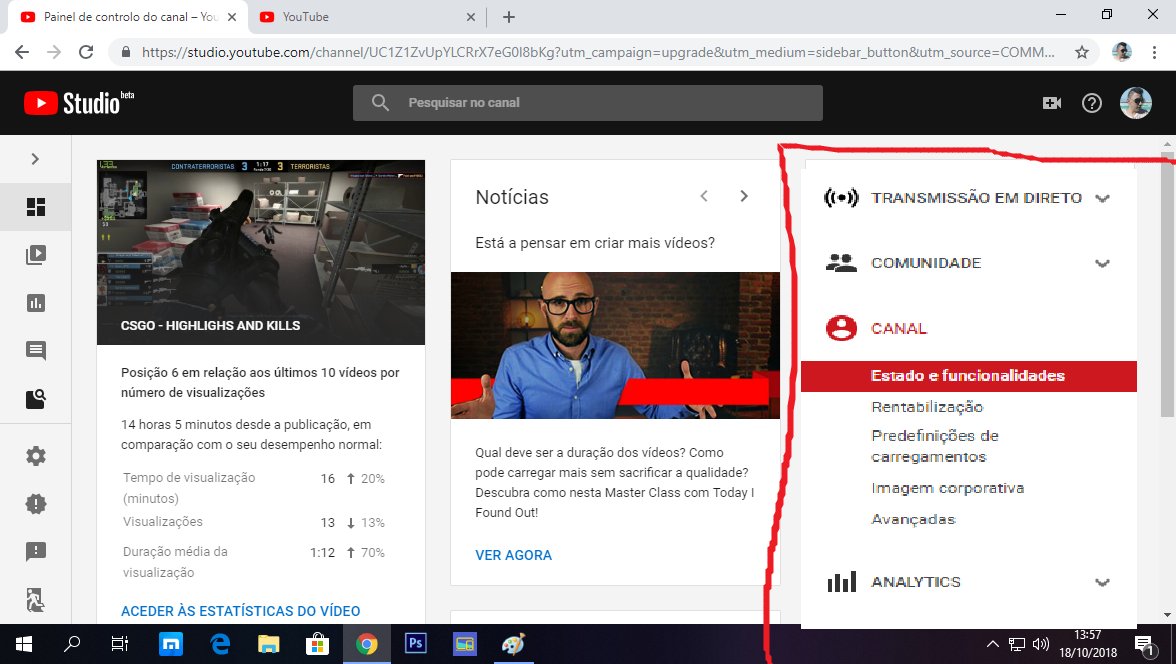Image resolution: width=1176 pixels, height=664 pixels.
Task: Open the Chrome menu with three dots
Action: 1154,52
